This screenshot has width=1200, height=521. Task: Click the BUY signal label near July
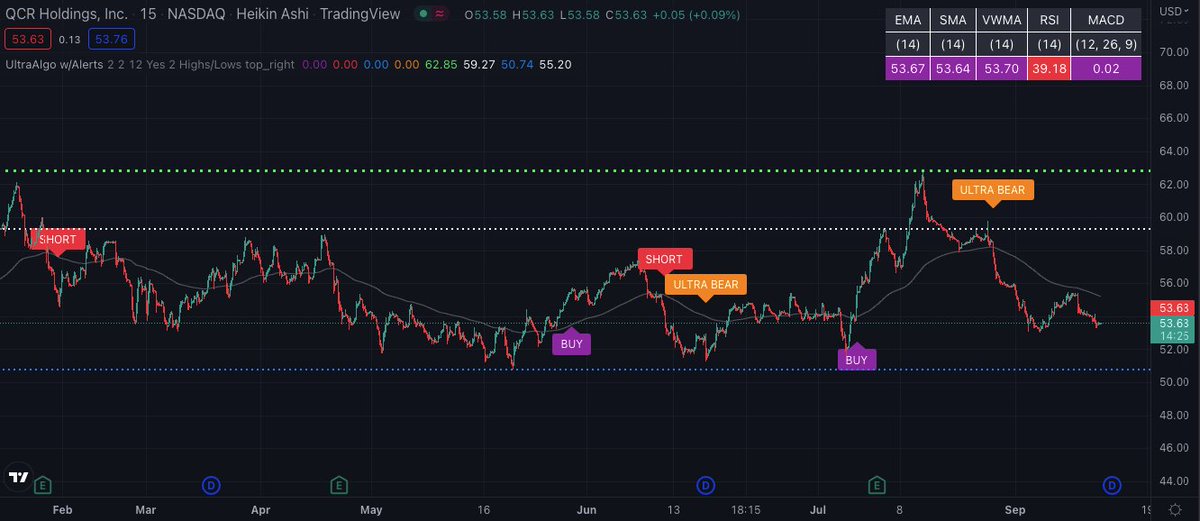point(856,359)
